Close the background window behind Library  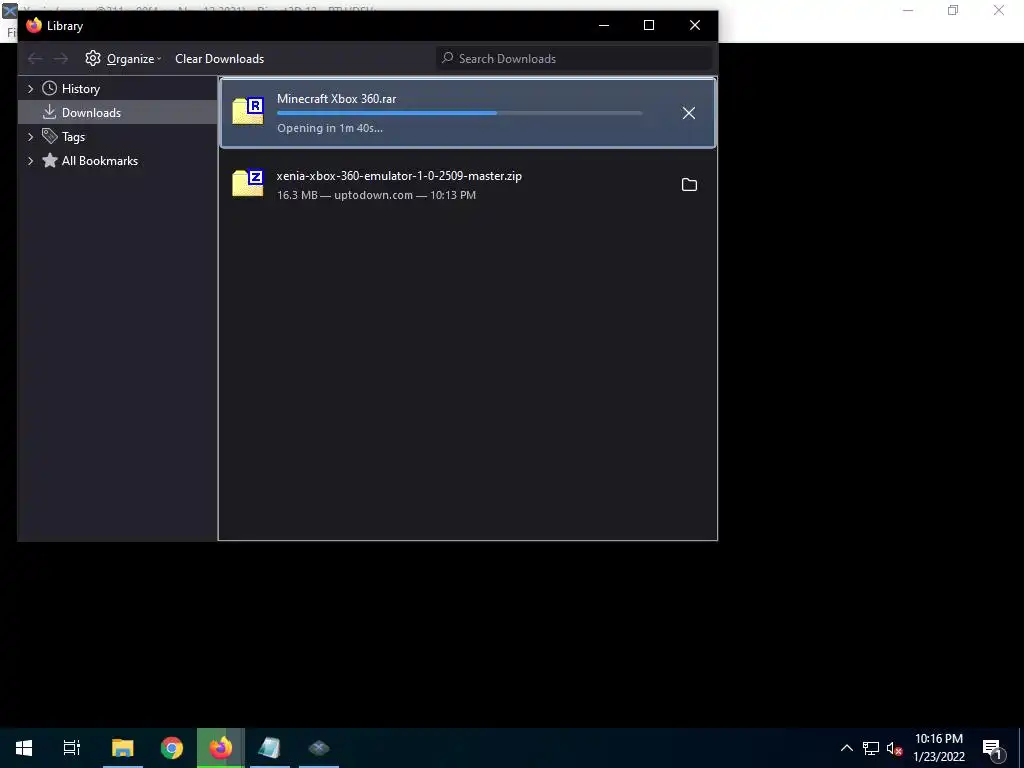click(999, 10)
